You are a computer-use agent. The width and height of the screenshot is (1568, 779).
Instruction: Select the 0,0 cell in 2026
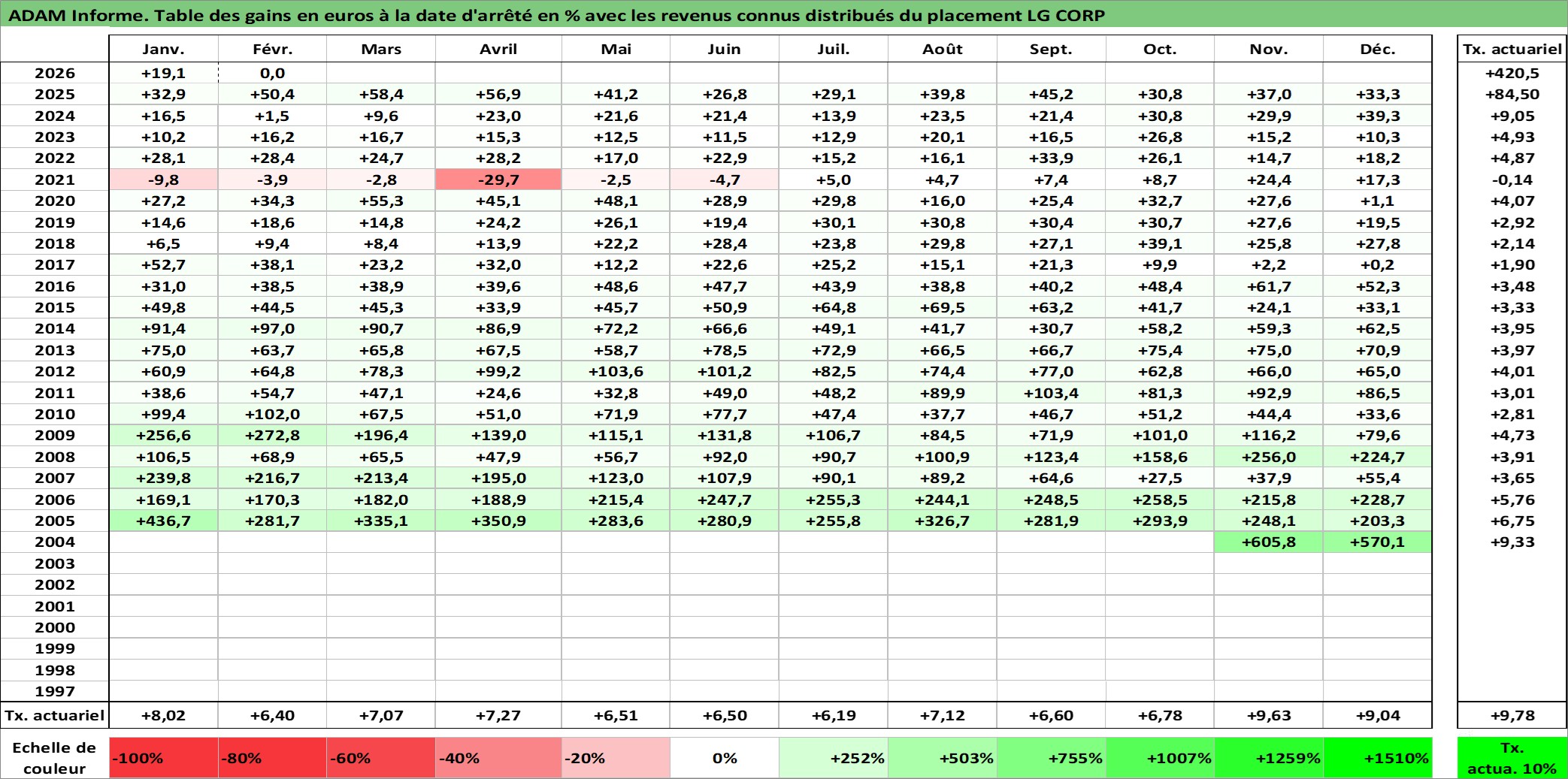click(272, 73)
